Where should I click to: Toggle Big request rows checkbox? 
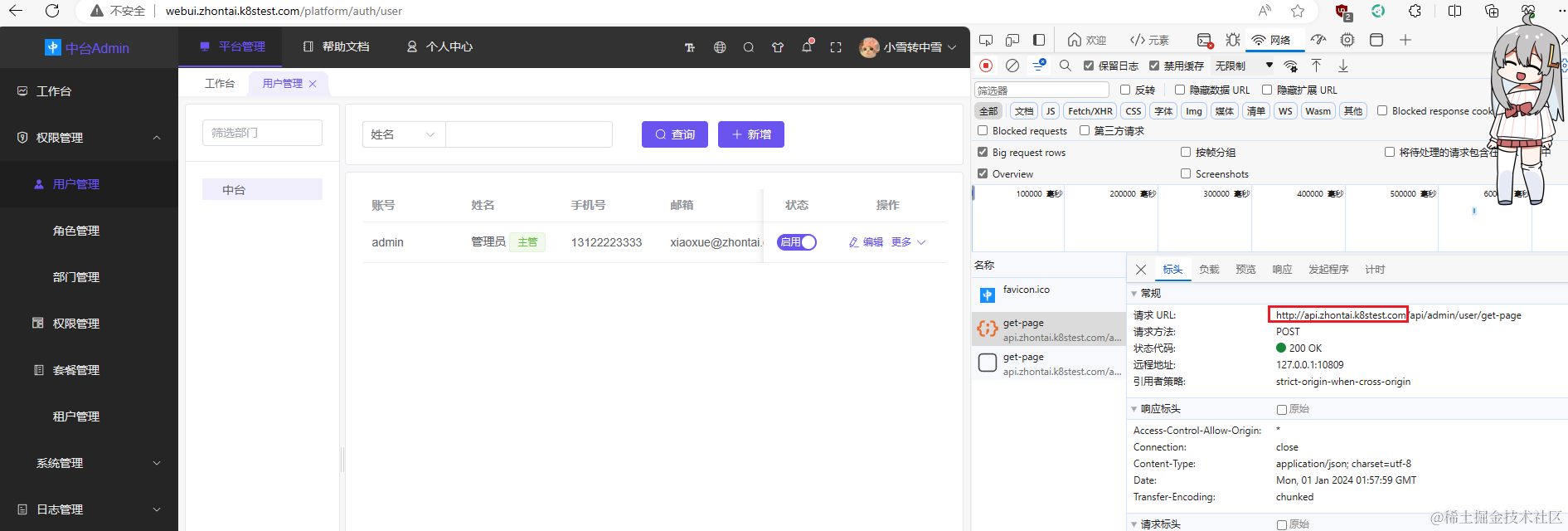(x=983, y=152)
